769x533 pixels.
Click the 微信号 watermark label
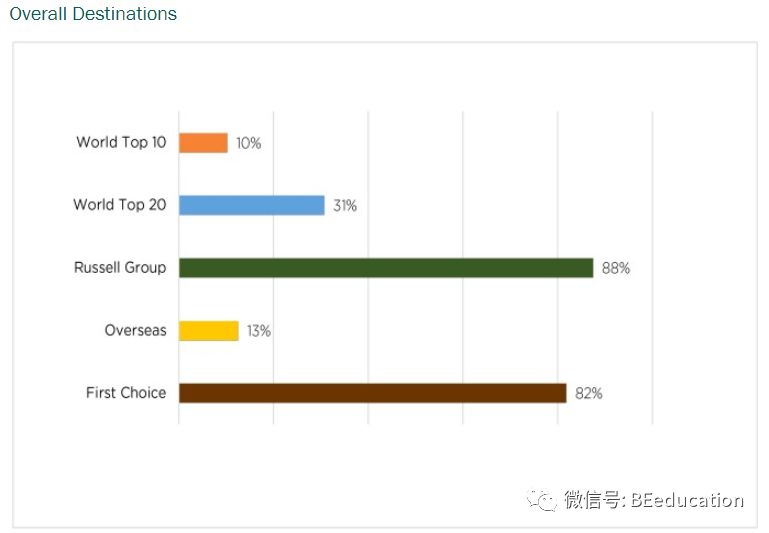[592, 500]
